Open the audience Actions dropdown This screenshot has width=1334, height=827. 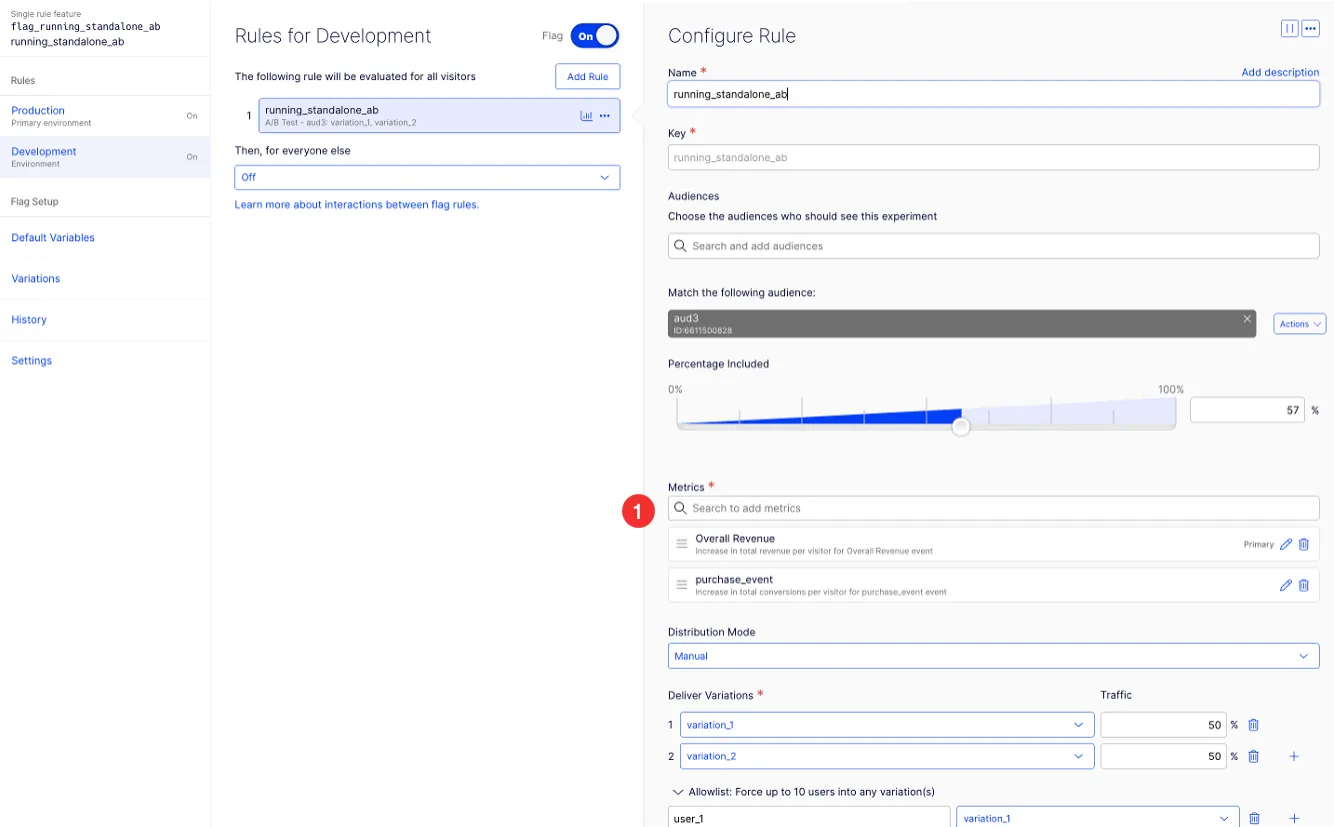pos(1300,324)
